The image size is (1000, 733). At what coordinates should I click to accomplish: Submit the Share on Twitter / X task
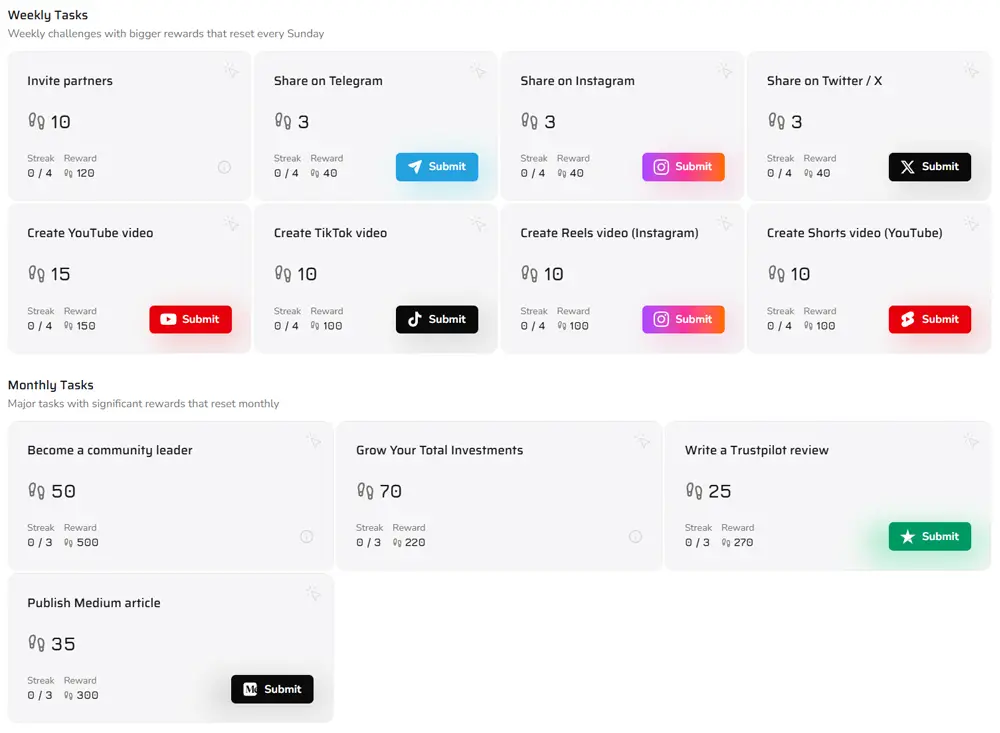(x=930, y=167)
